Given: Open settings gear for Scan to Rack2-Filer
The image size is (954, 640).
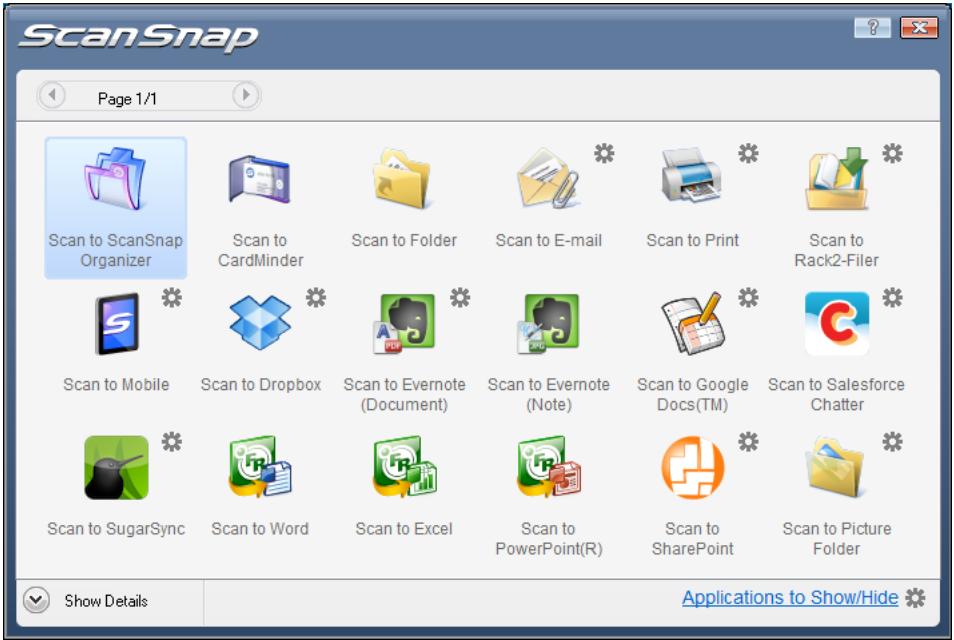Looking at the screenshot, I should pyautogui.click(x=893, y=153).
